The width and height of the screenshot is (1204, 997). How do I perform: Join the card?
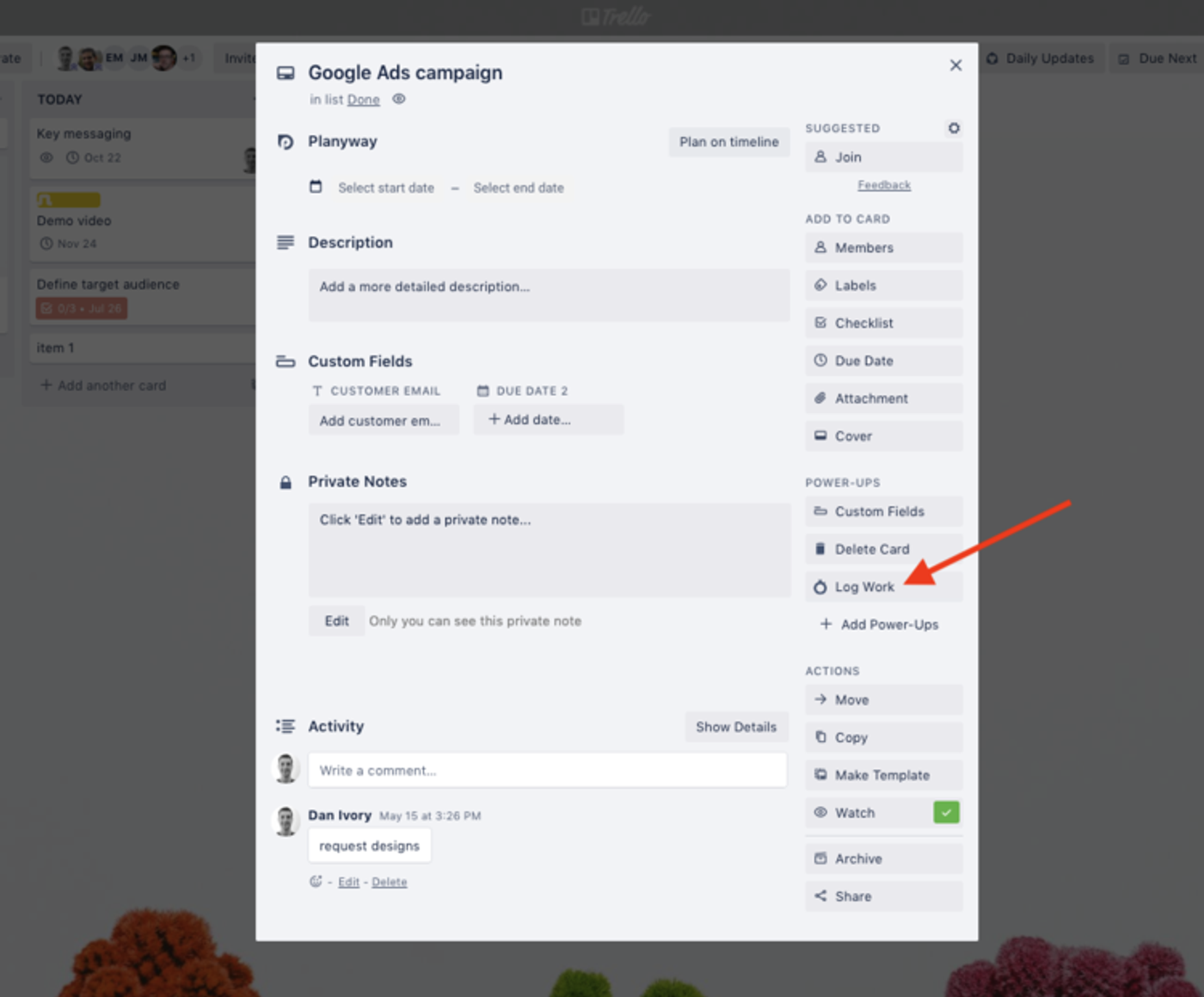884,157
